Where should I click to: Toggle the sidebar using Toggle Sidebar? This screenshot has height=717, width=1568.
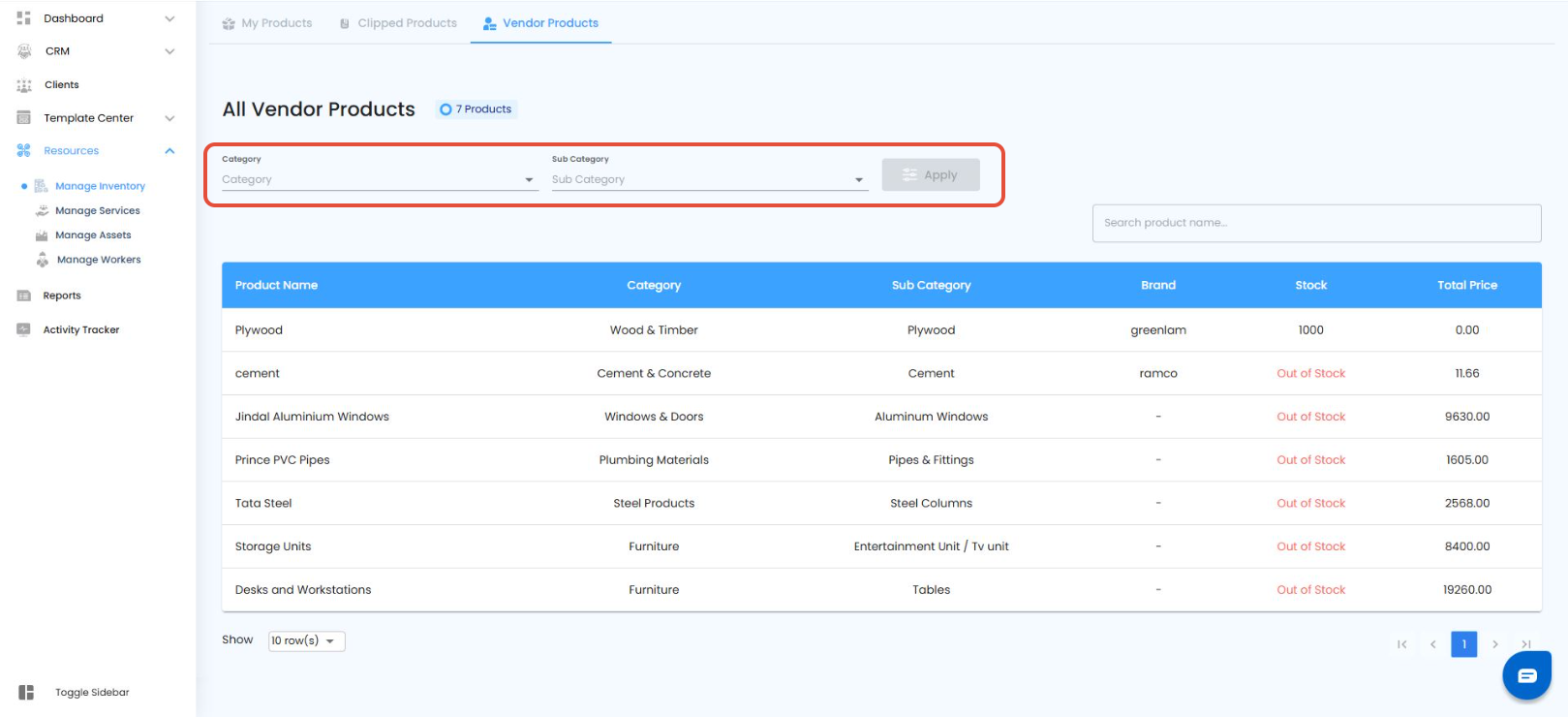pyautogui.click(x=26, y=692)
